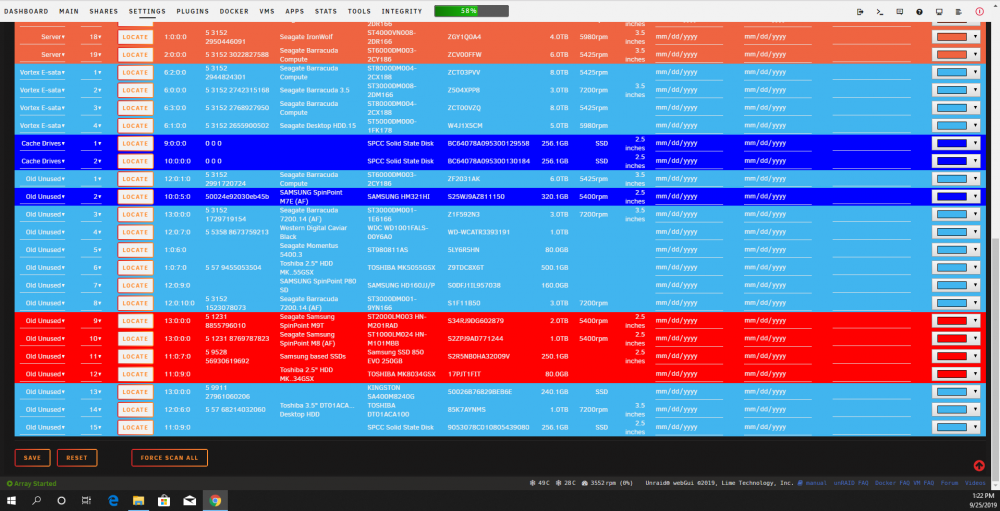Open Old Unused group dropdown, row 9
This screenshot has height=511, width=1000.
tap(41, 321)
